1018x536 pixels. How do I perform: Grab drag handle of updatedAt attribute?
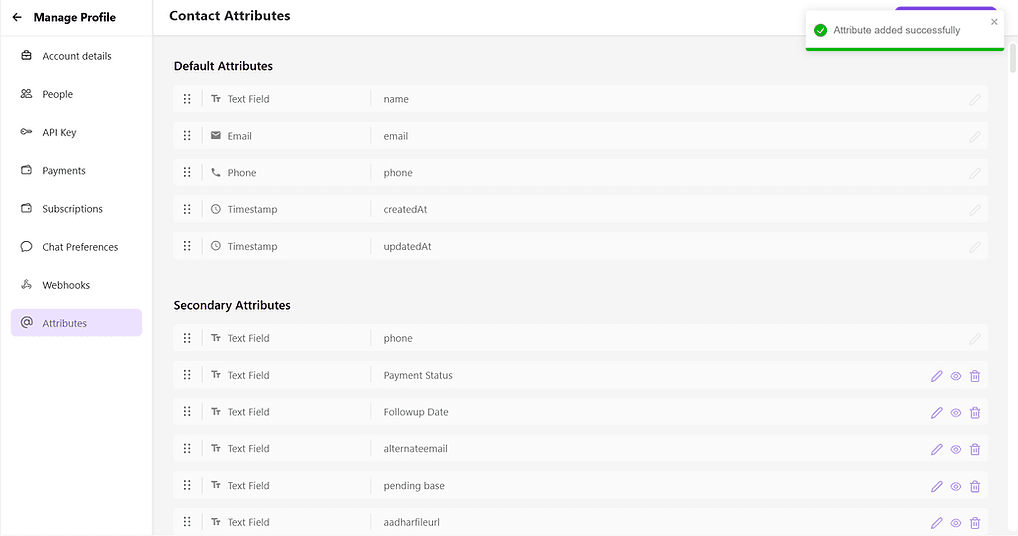[x=187, y=246]
